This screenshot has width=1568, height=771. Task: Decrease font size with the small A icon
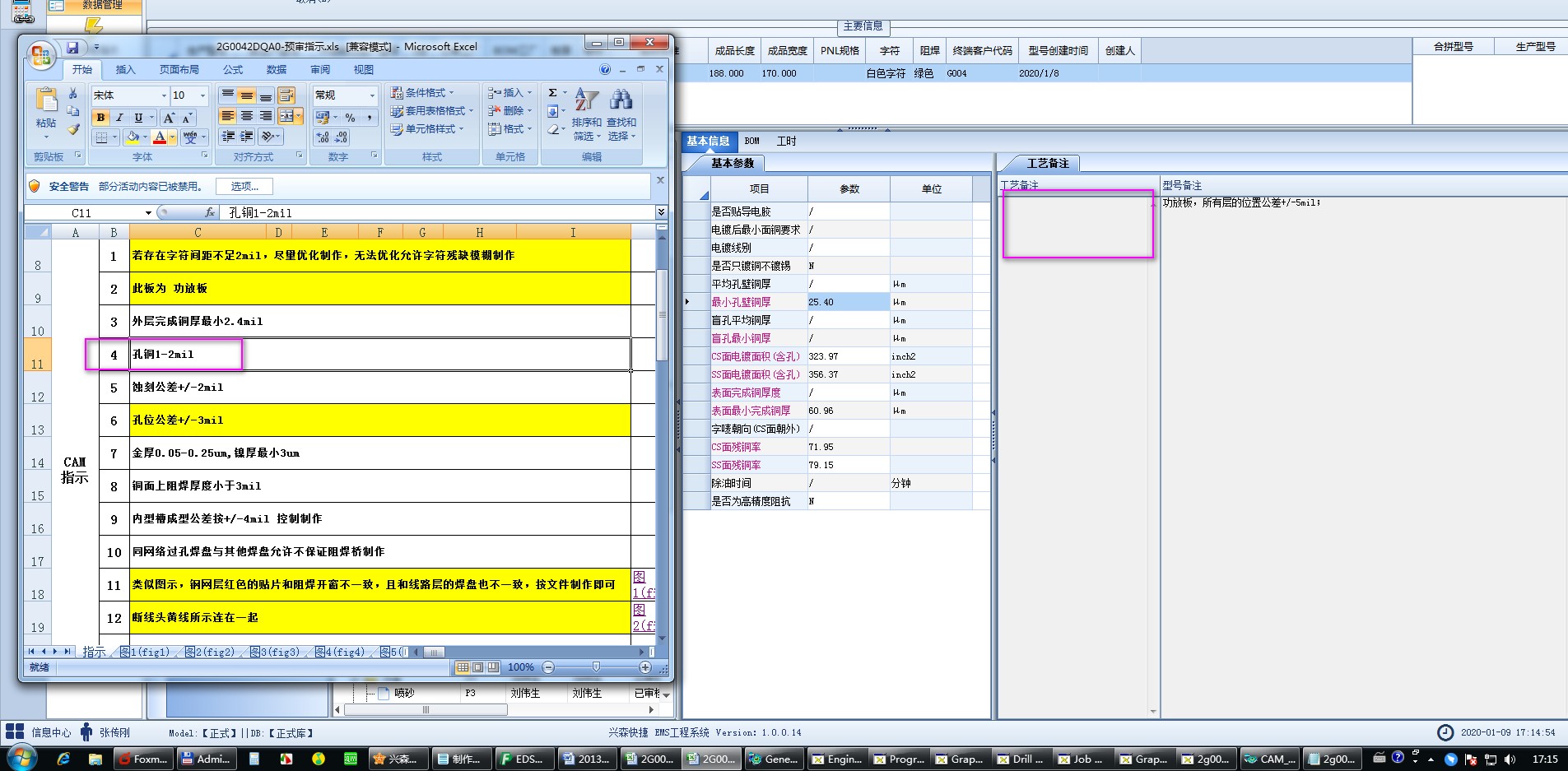pyautogui.click(x=188, y=118)
